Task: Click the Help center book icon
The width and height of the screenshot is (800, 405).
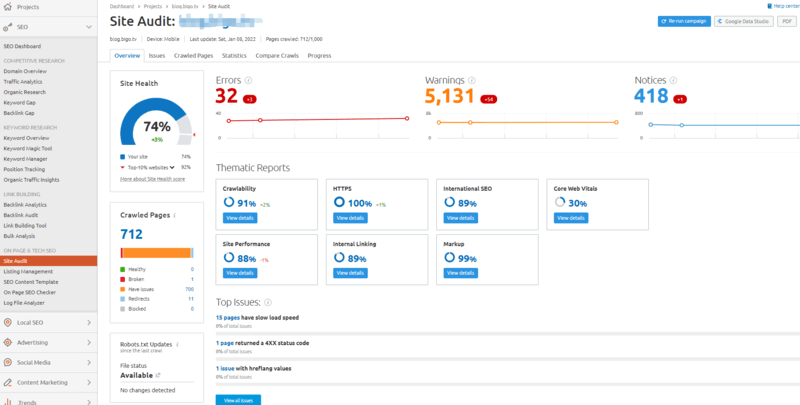Action: coord(770,6)
